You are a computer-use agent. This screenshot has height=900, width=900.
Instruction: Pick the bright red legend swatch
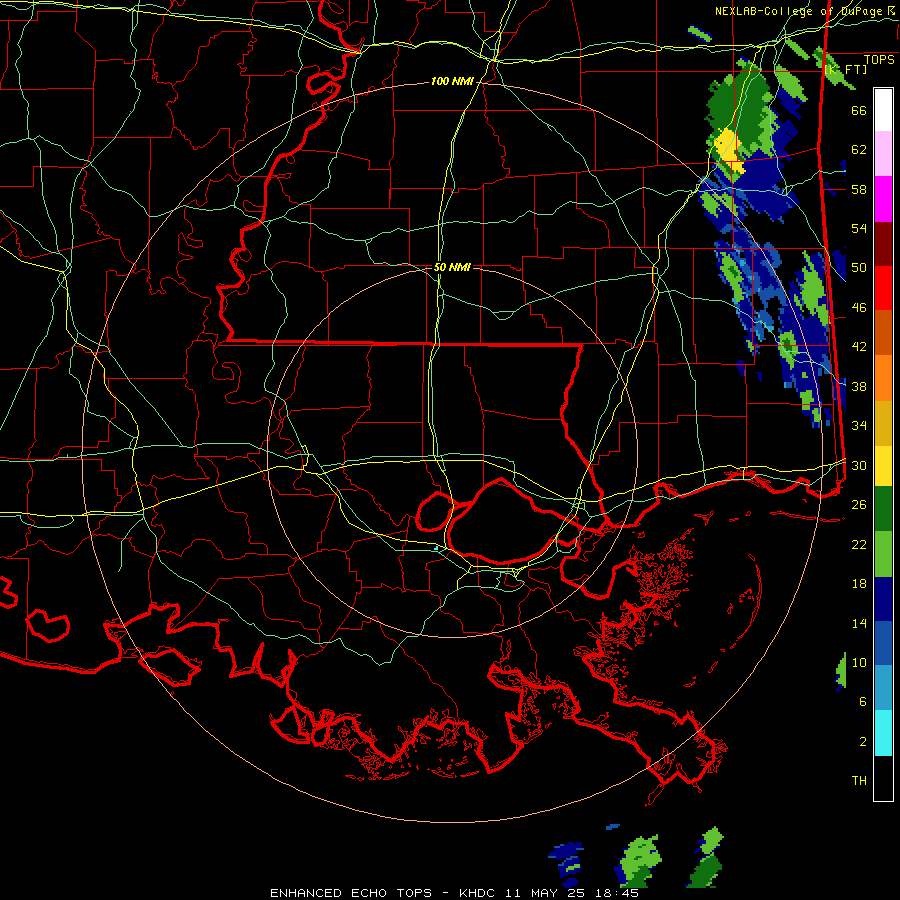click(883, 288)
